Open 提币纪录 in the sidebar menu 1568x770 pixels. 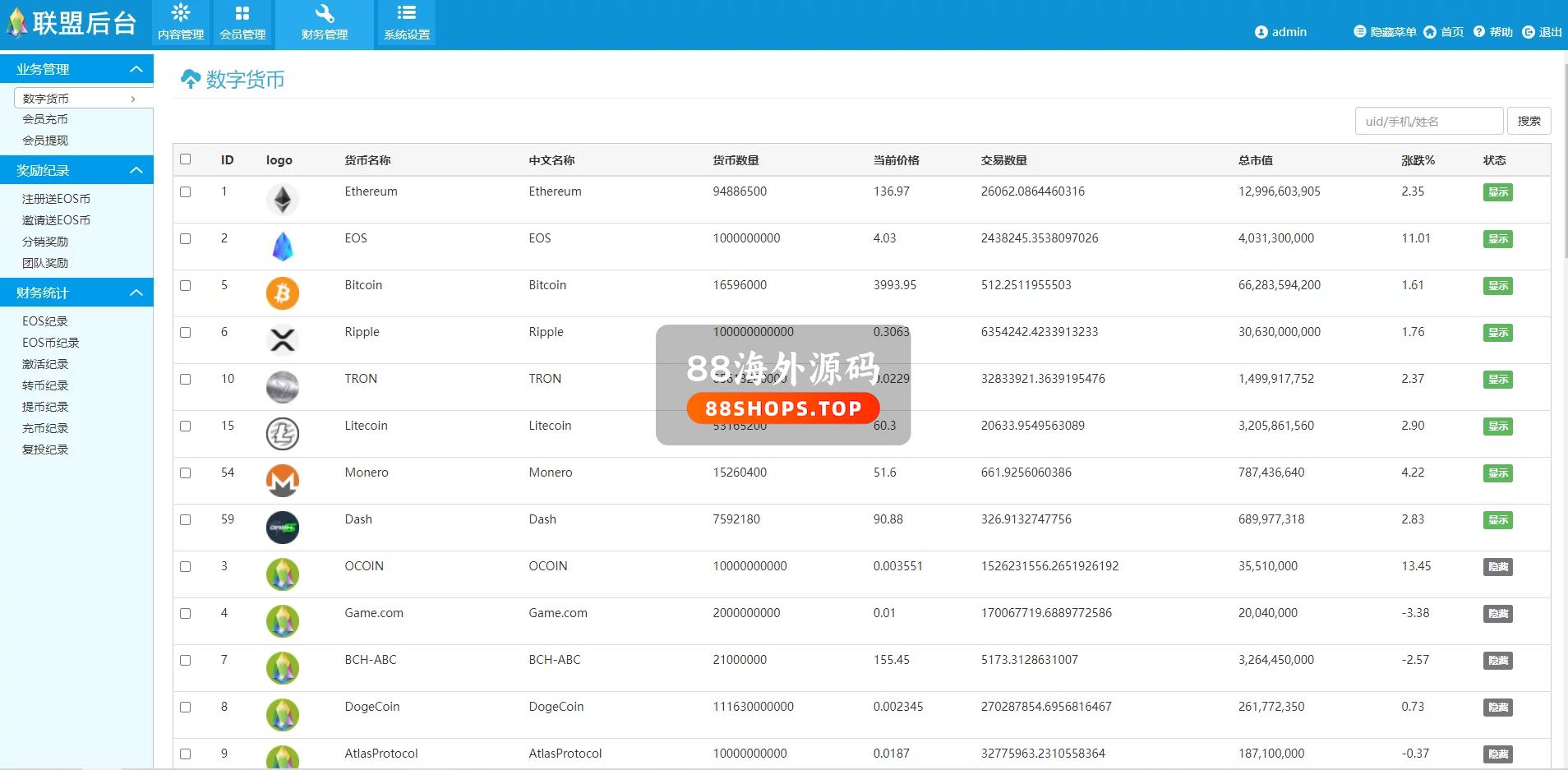point(45,407)
